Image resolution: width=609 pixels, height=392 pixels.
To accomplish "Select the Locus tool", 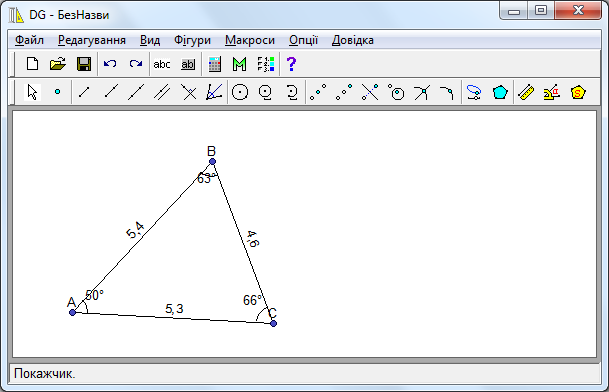I will (x=474, y=92).
